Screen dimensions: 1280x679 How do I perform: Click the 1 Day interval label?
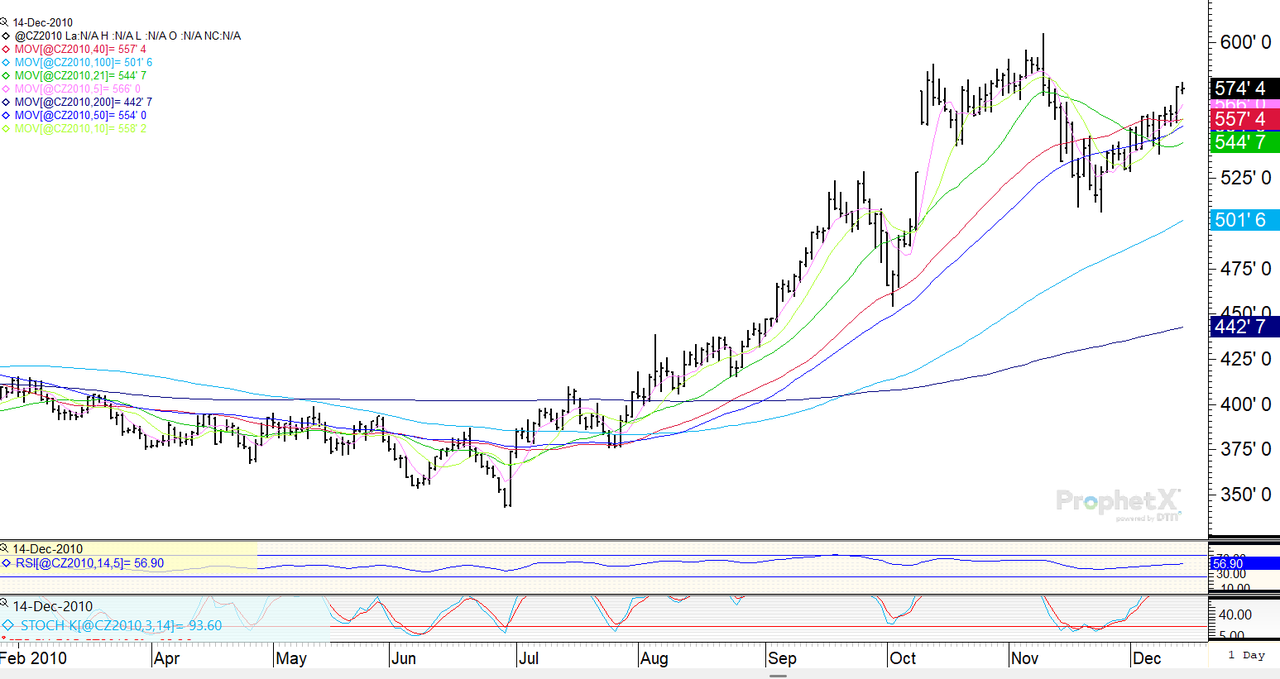click(x=1246, y=656)
